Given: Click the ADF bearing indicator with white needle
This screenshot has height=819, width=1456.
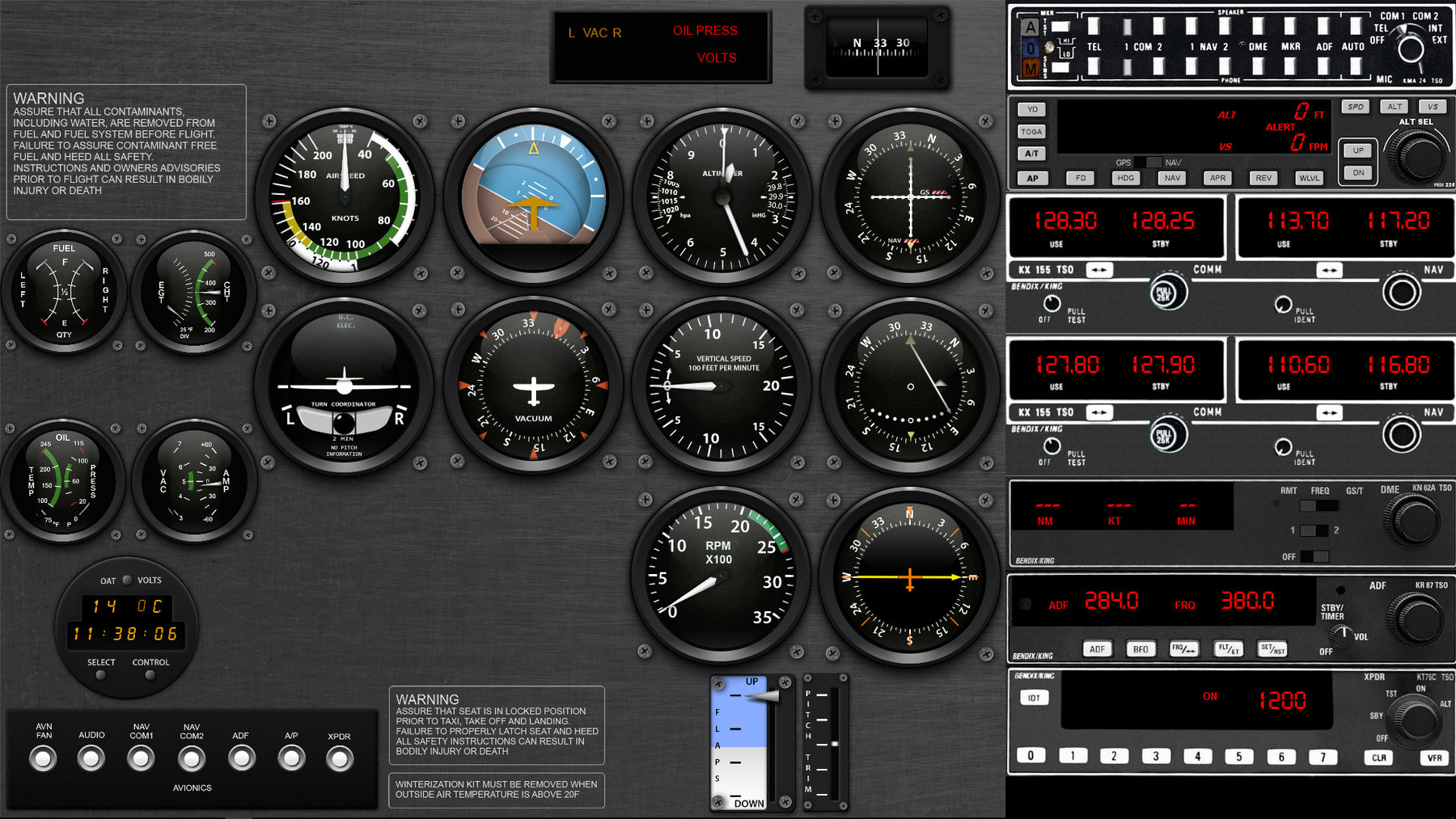Looking at the screenshot, I should point(911,385).
